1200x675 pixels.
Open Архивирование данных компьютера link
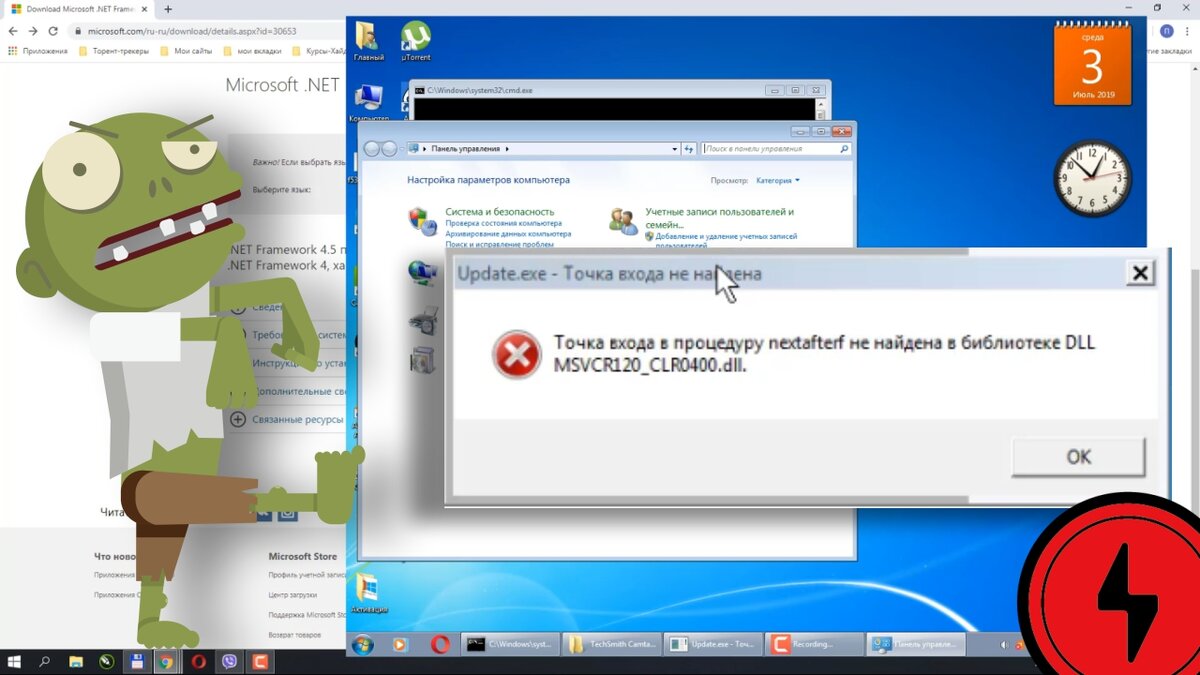click(508, 234)
